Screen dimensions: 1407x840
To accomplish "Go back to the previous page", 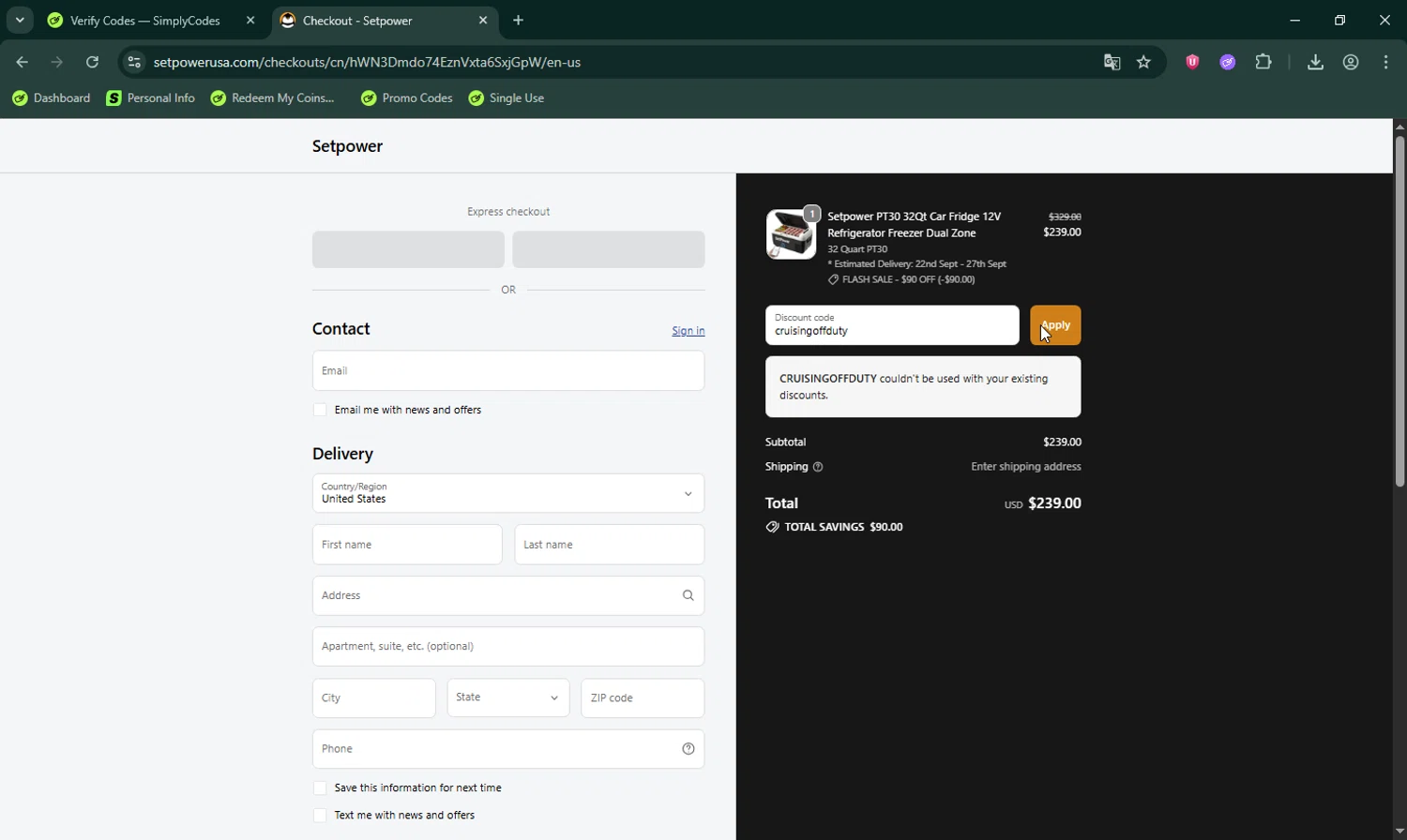I will (23, 62).
